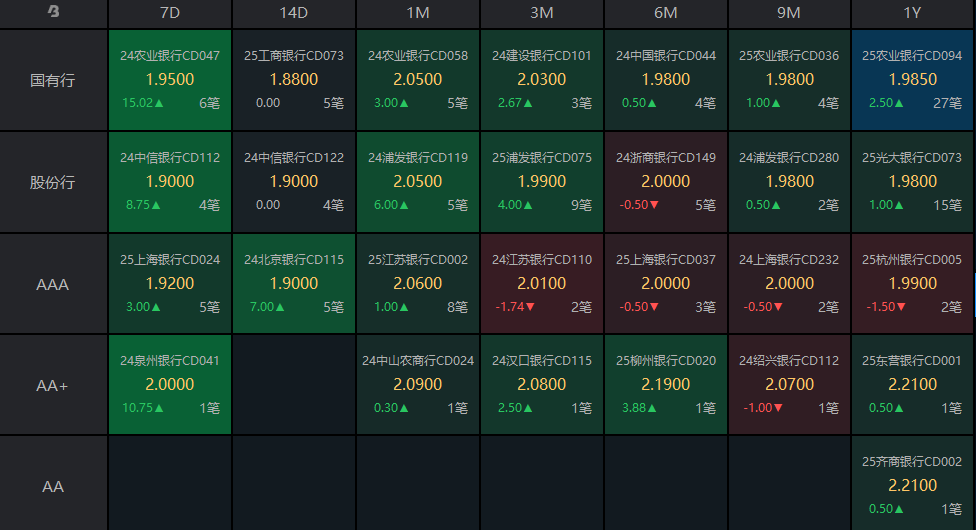Open the 24建设银行CD101 cell

coord(542,80)
